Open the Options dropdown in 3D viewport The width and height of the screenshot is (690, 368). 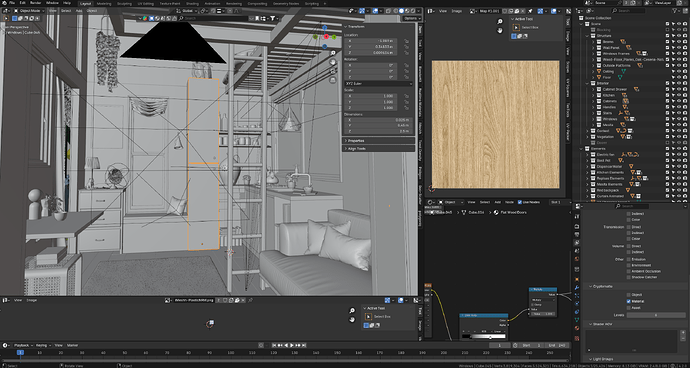pos(412,18)
